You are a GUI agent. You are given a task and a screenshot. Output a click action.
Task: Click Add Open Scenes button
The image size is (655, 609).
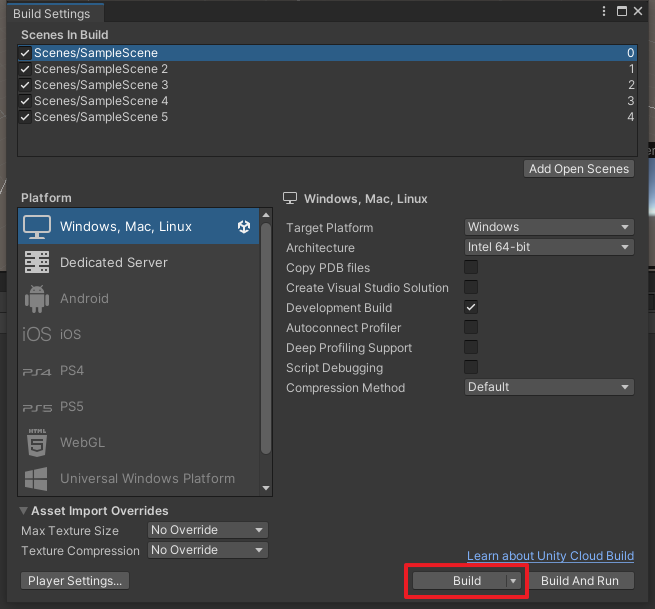(579, 169)
